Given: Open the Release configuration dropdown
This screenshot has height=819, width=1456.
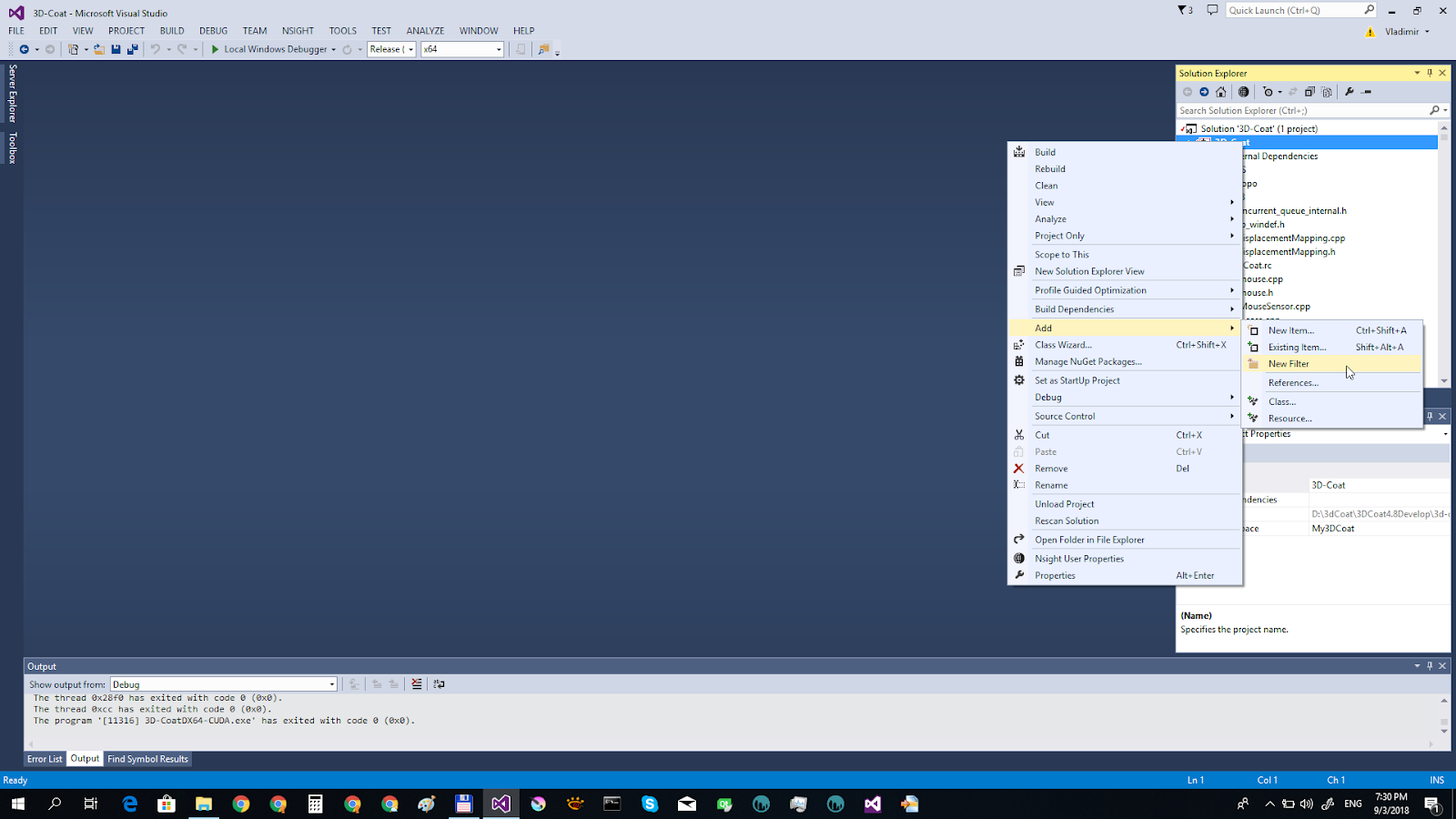Looking at the screenshot, I should tap(410, 49).
